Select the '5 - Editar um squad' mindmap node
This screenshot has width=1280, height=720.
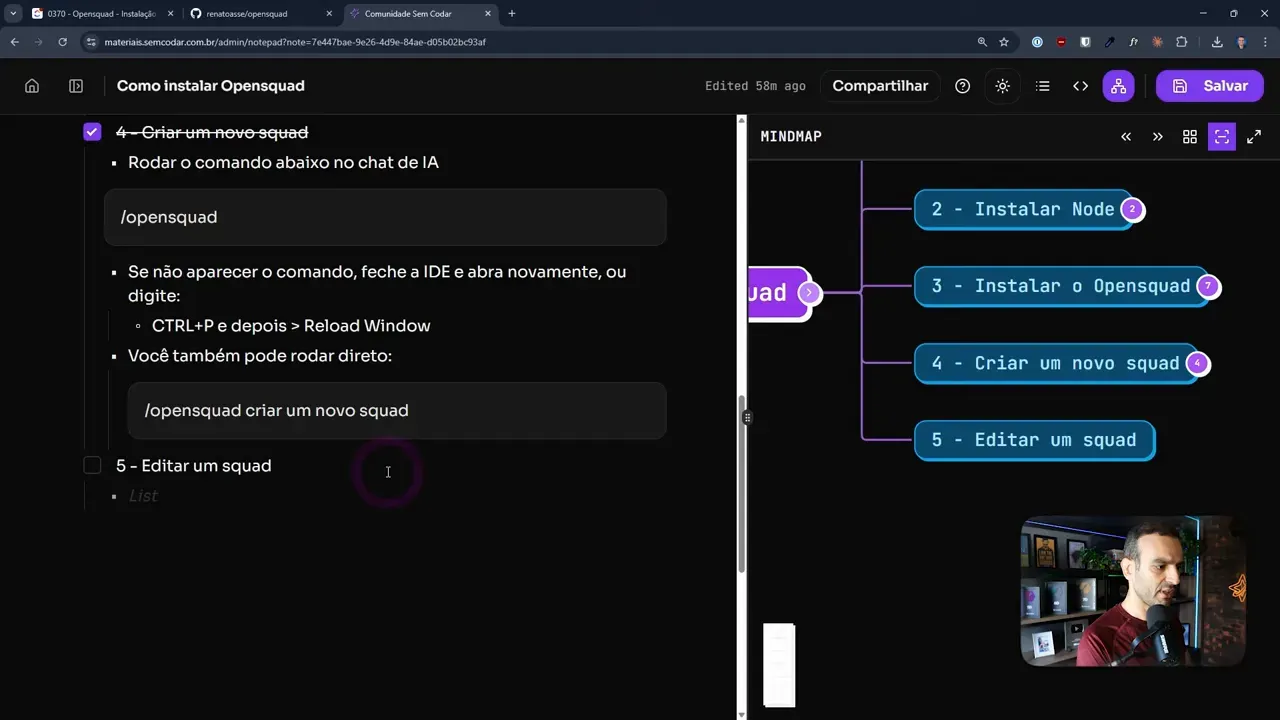coord(1035,440)
